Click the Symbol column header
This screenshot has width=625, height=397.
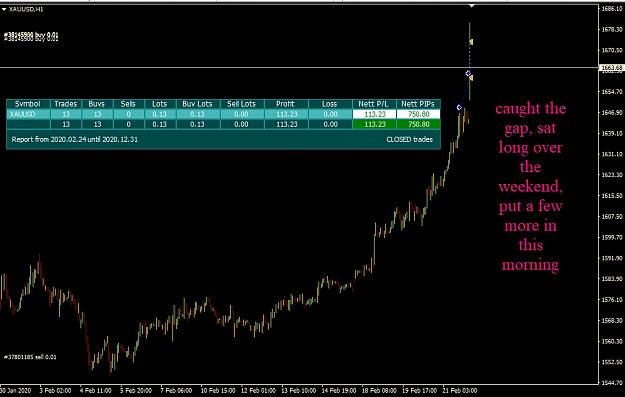pyautogui.click(x=28, y=104)
